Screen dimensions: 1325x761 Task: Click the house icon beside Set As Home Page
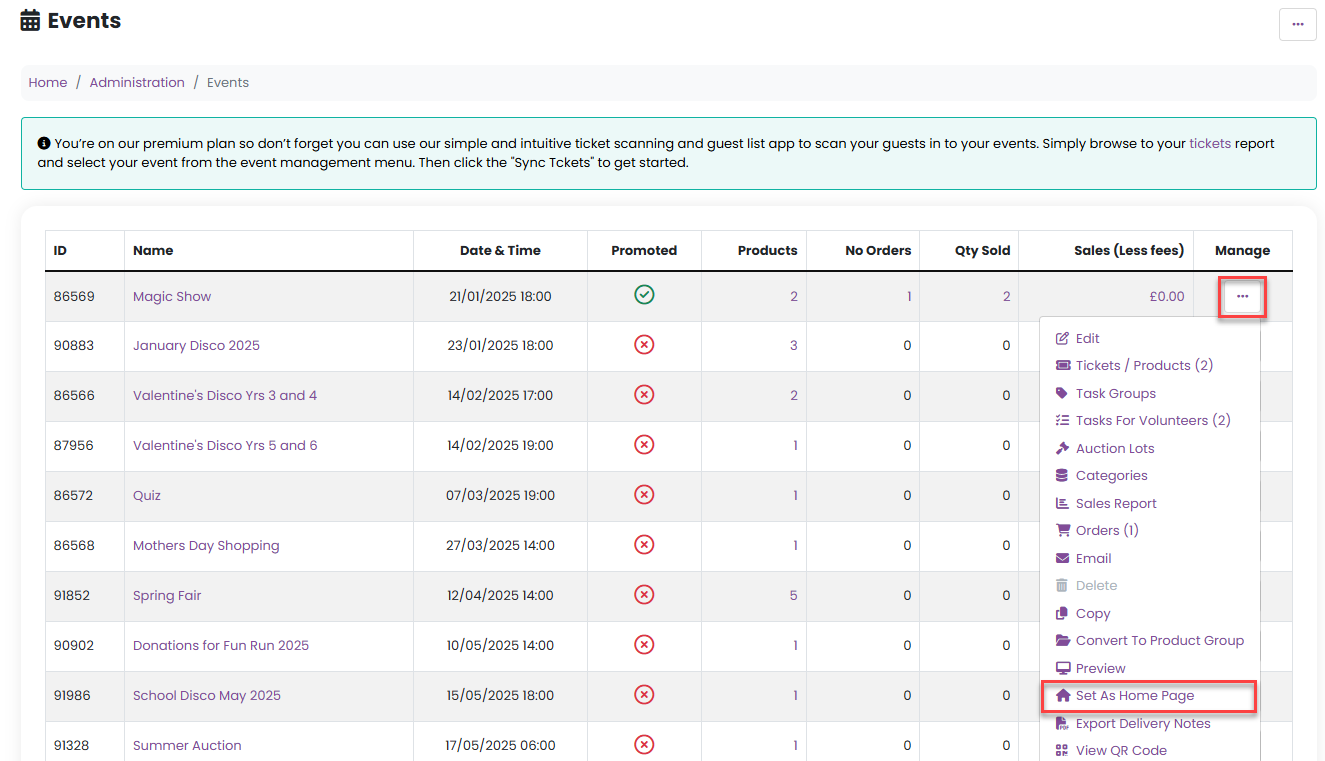pyautogui.click(x=1063, y=695)
